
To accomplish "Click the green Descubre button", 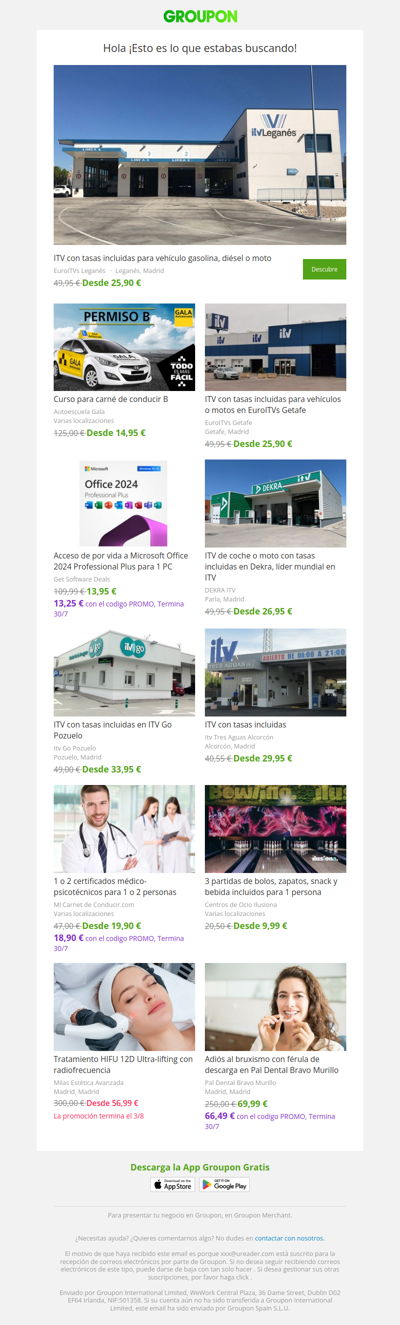I will pos(324,269).
